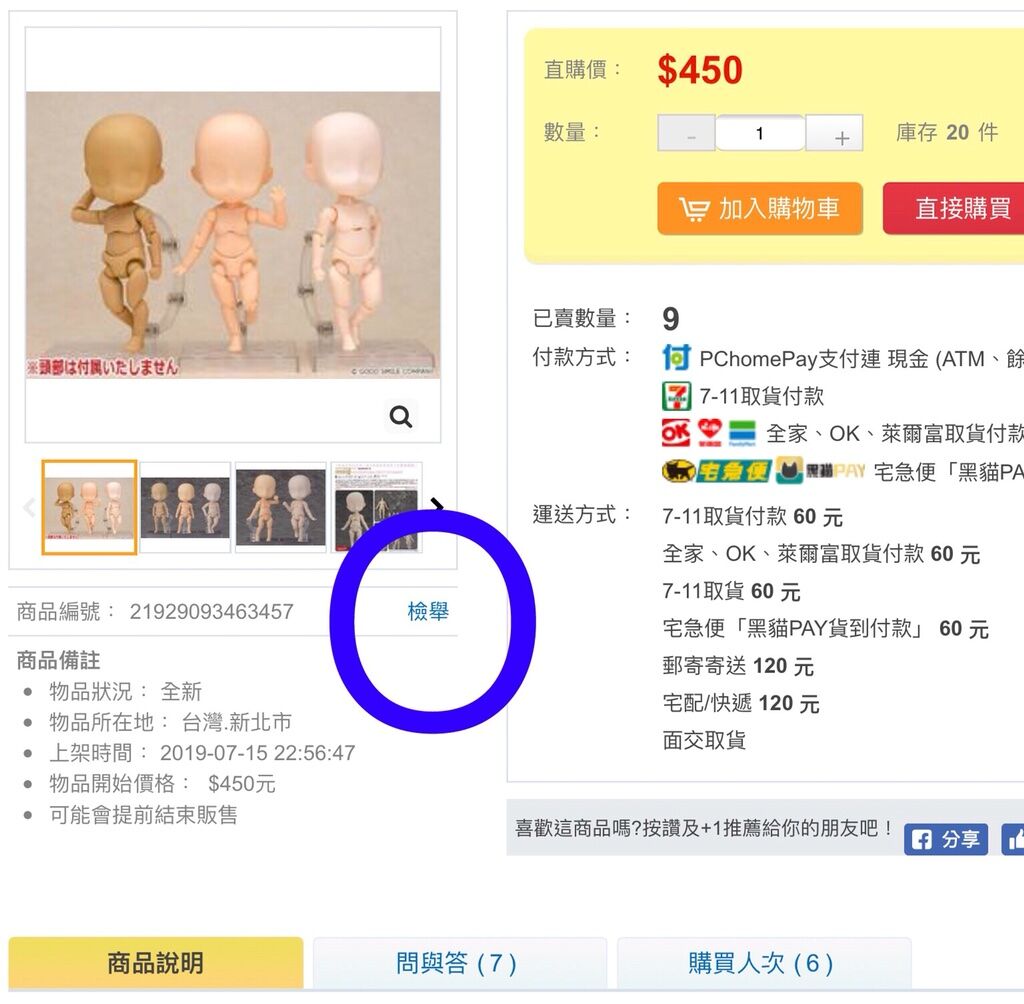Click the red OK convenience store logo

click(x=676, y=433)
